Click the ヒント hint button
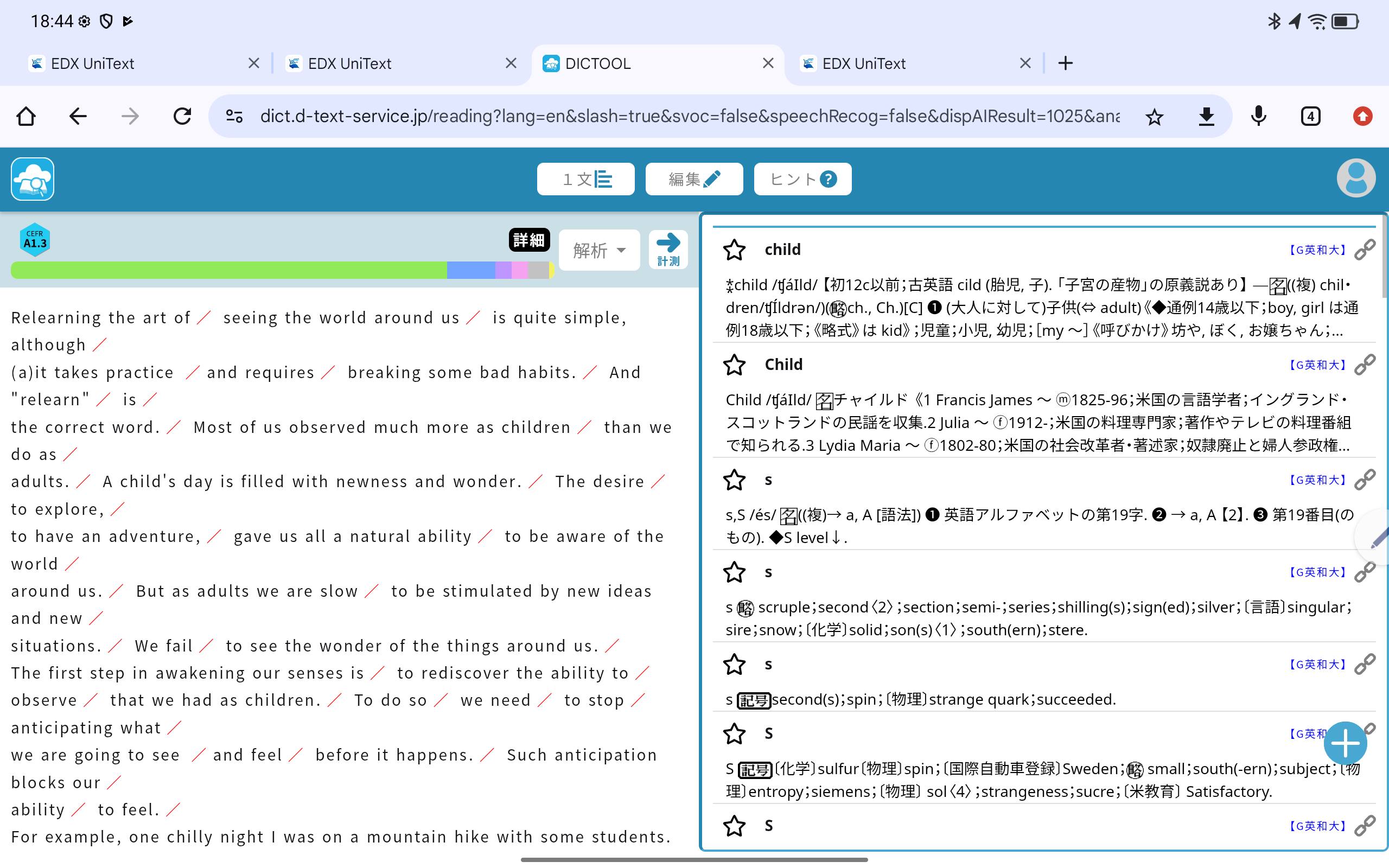The height and width of the screenshot is (868, 1389). (x=802, y=179)
